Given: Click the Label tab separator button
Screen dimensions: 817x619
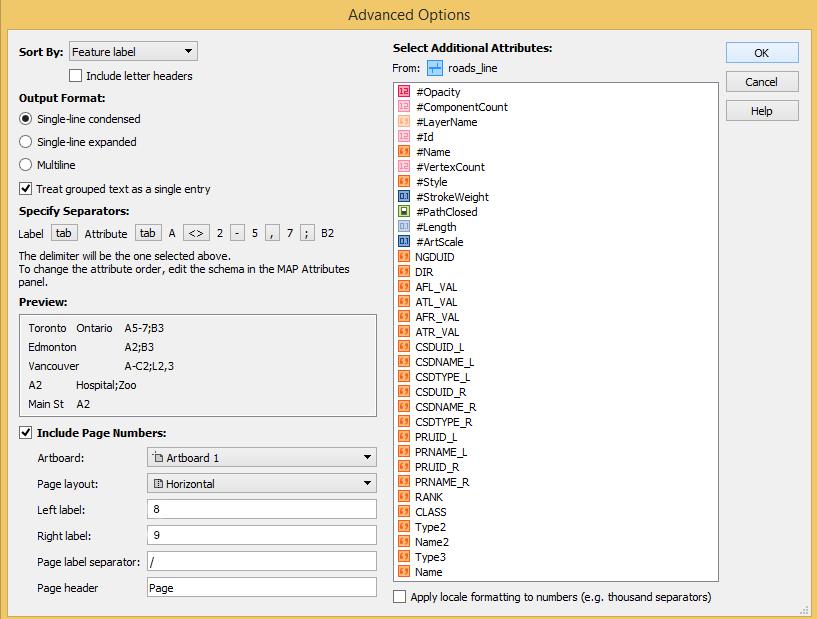Looking at the screenshot, I should [x=64, y=233].
